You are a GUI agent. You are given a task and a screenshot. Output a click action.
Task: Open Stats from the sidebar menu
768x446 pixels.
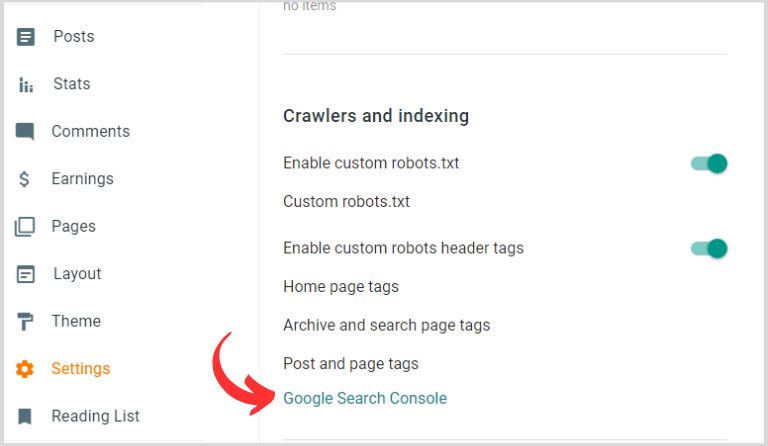[x=72, y=84]
